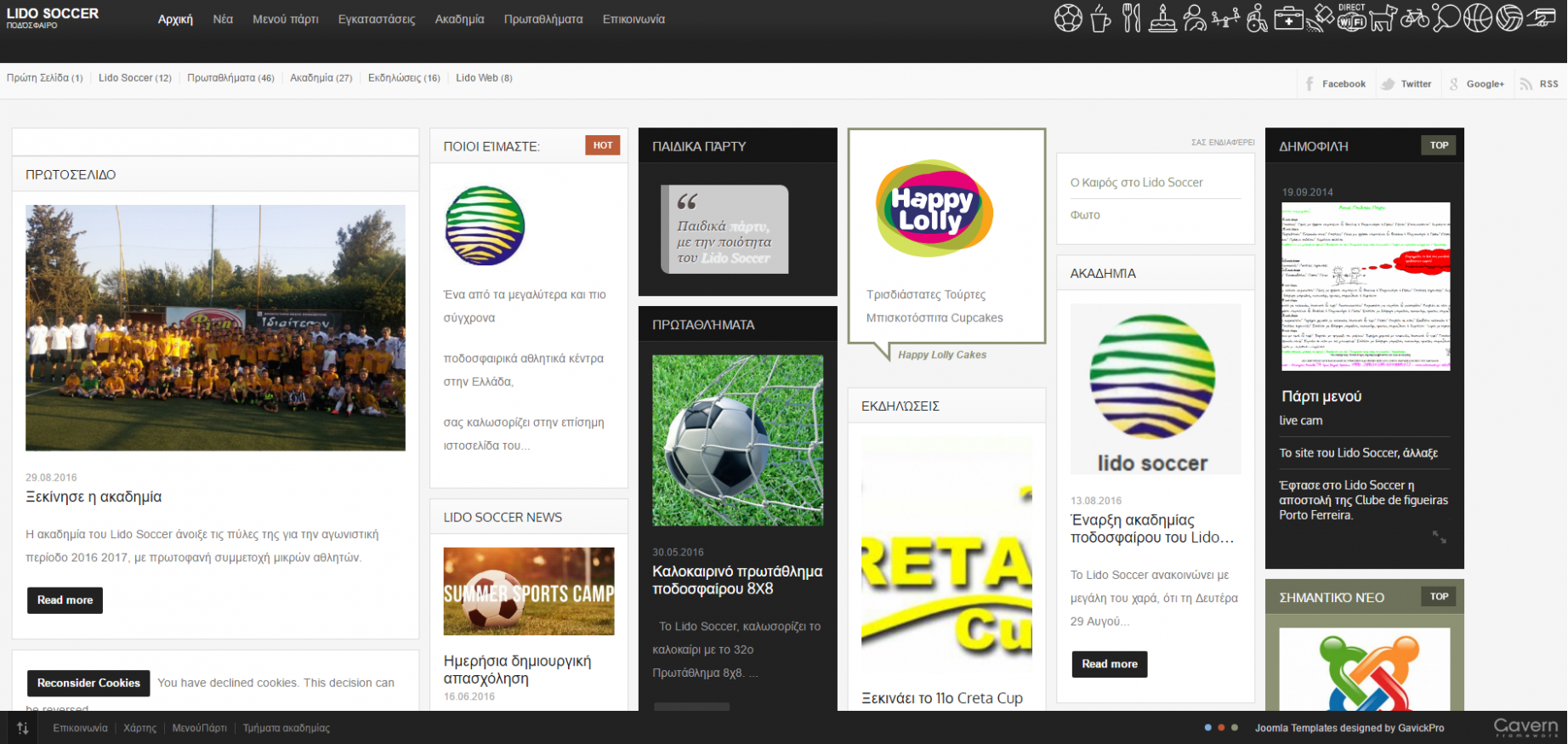
Task: Expand the ΔΗΜΟΦΙΛΗ panel with resize arrows
Action: (x=1439, y=537)
